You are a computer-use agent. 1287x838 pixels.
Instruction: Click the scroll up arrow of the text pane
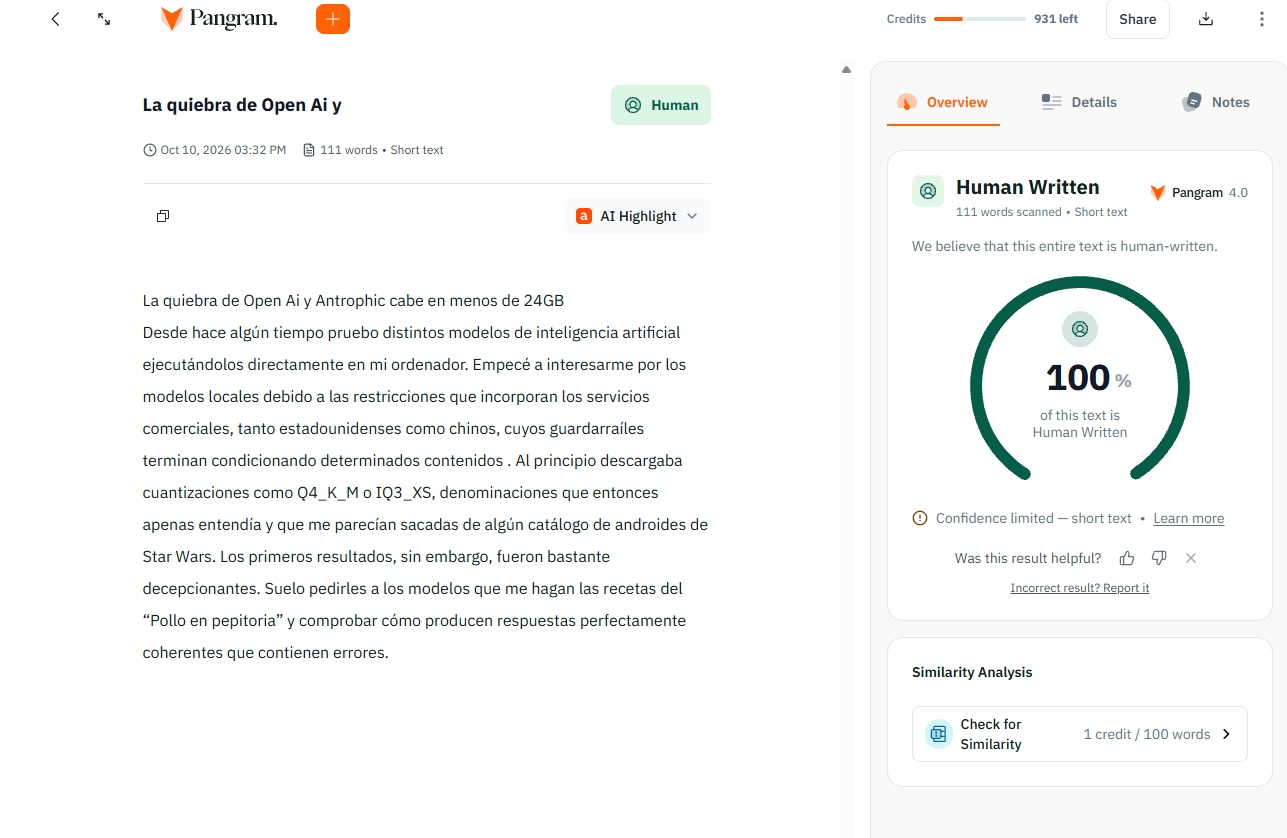[x=846, y=70]
